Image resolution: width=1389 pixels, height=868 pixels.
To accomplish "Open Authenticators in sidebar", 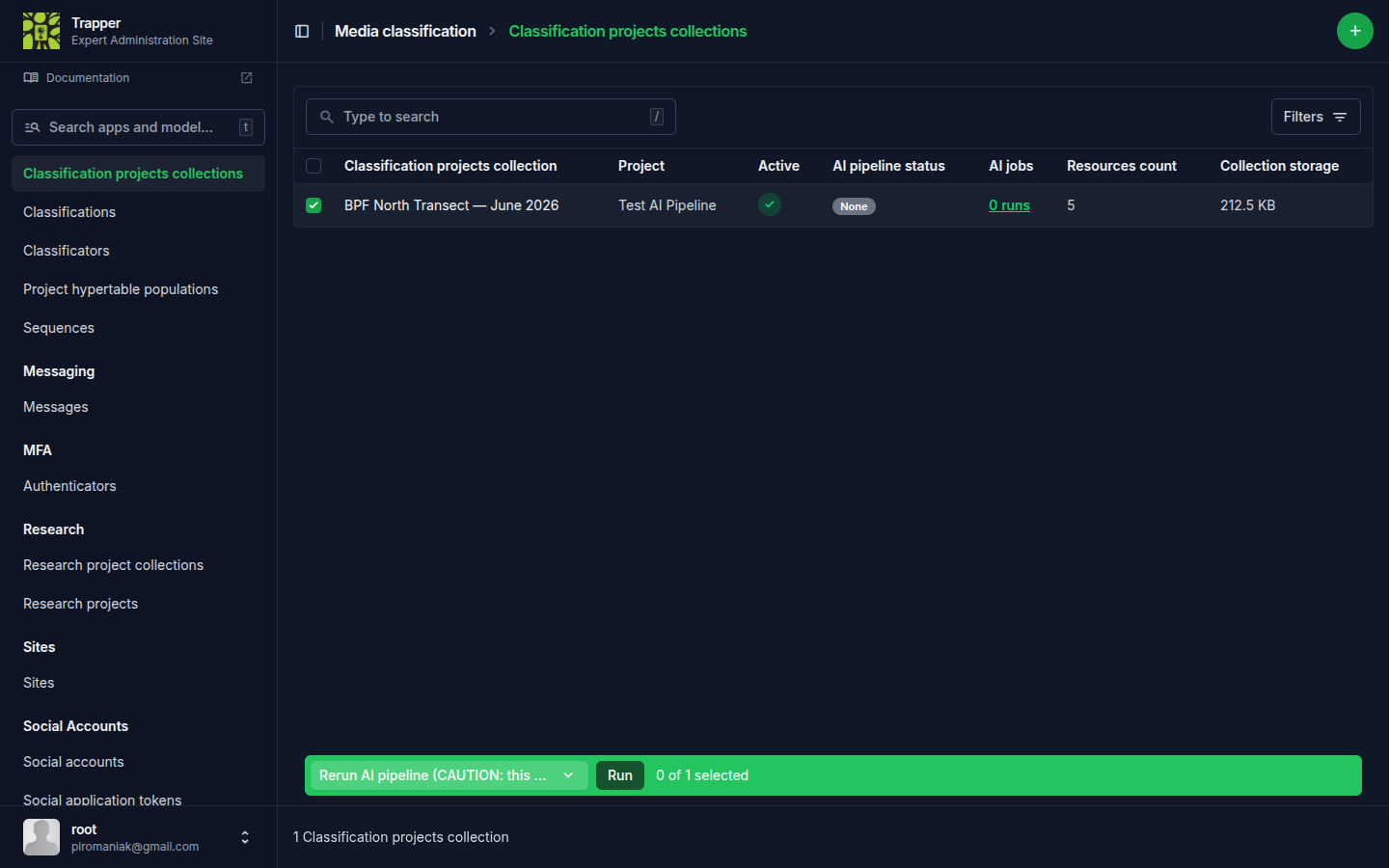I will [69, 486].
